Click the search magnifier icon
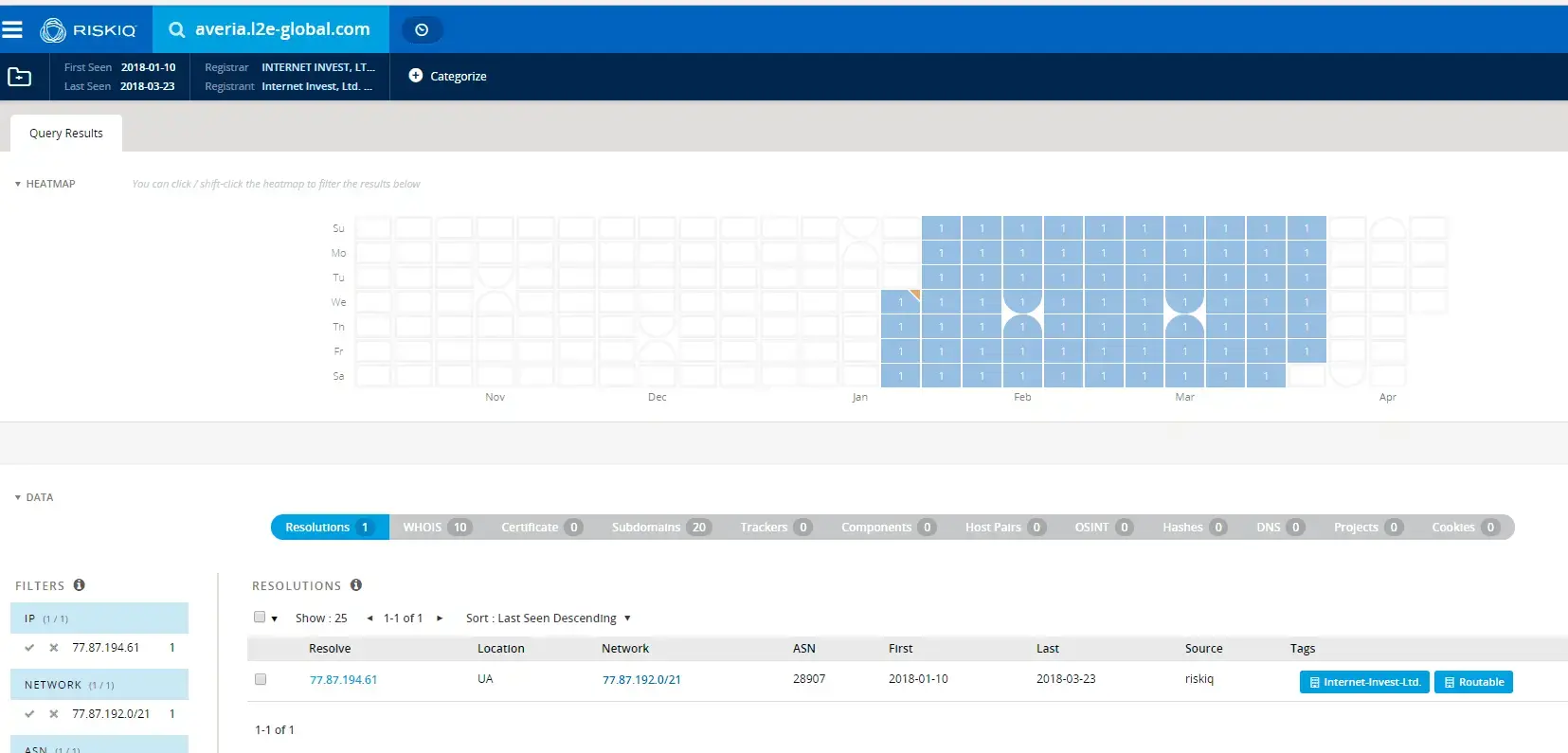1568x753 pixels. point(176,29)
